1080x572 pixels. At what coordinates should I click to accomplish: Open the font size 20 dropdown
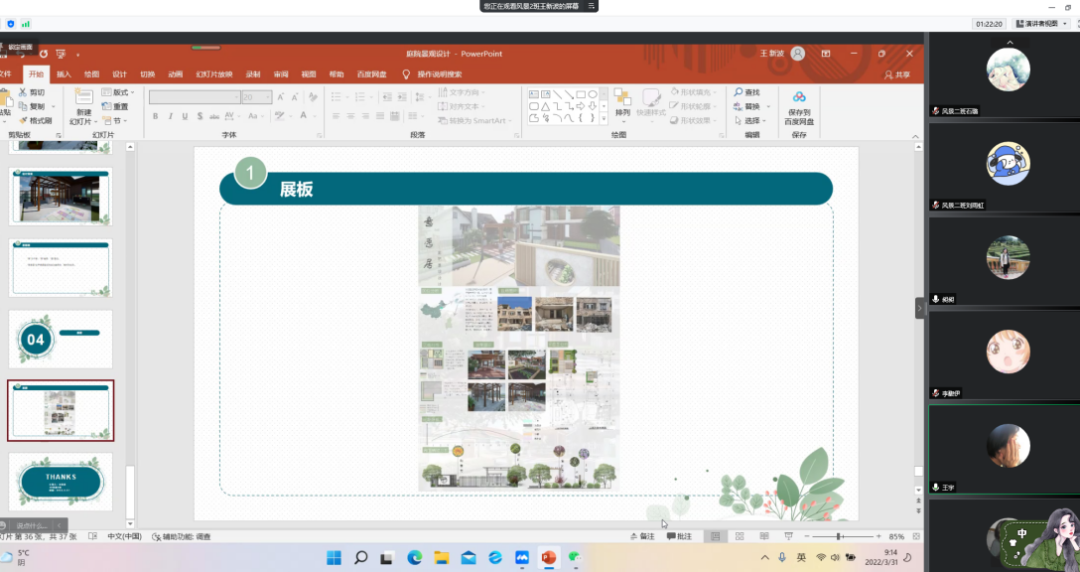click(256, 97)
